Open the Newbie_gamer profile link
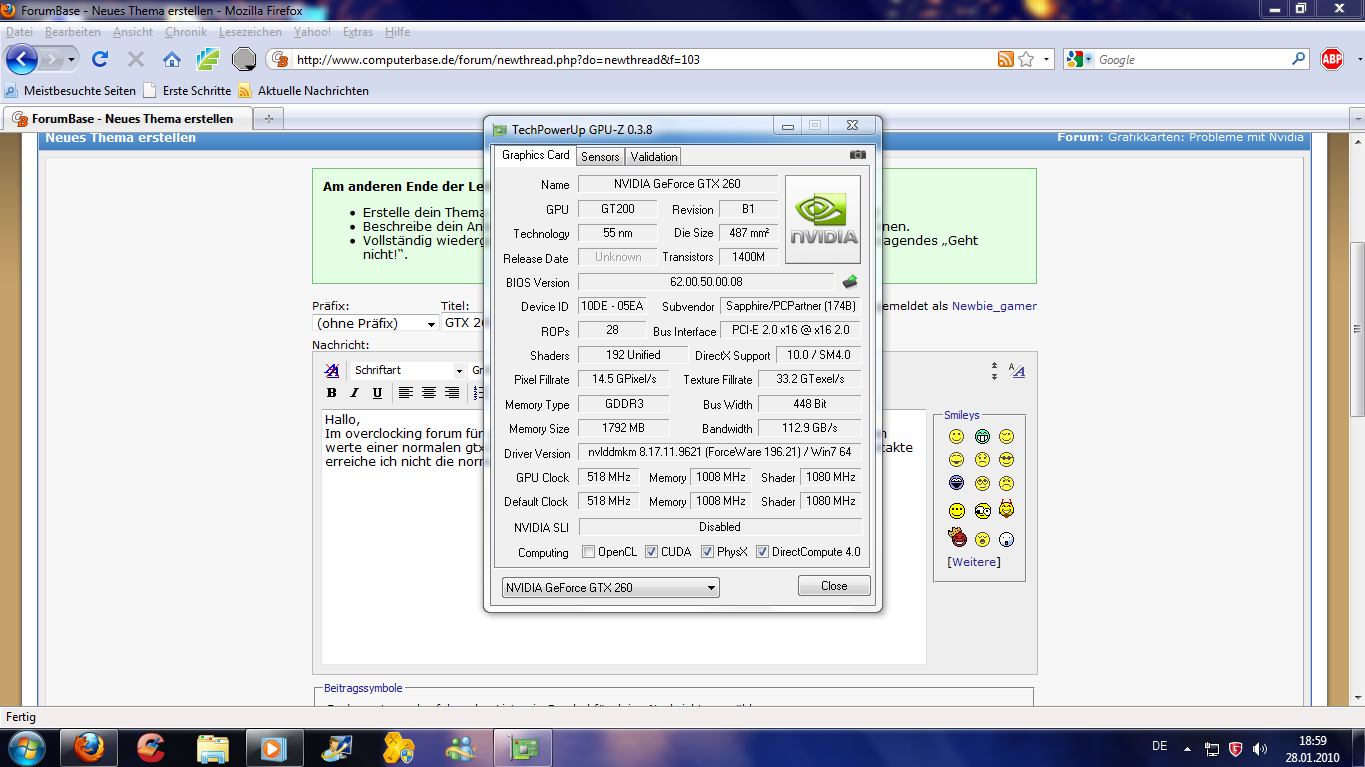 point(994,306)
